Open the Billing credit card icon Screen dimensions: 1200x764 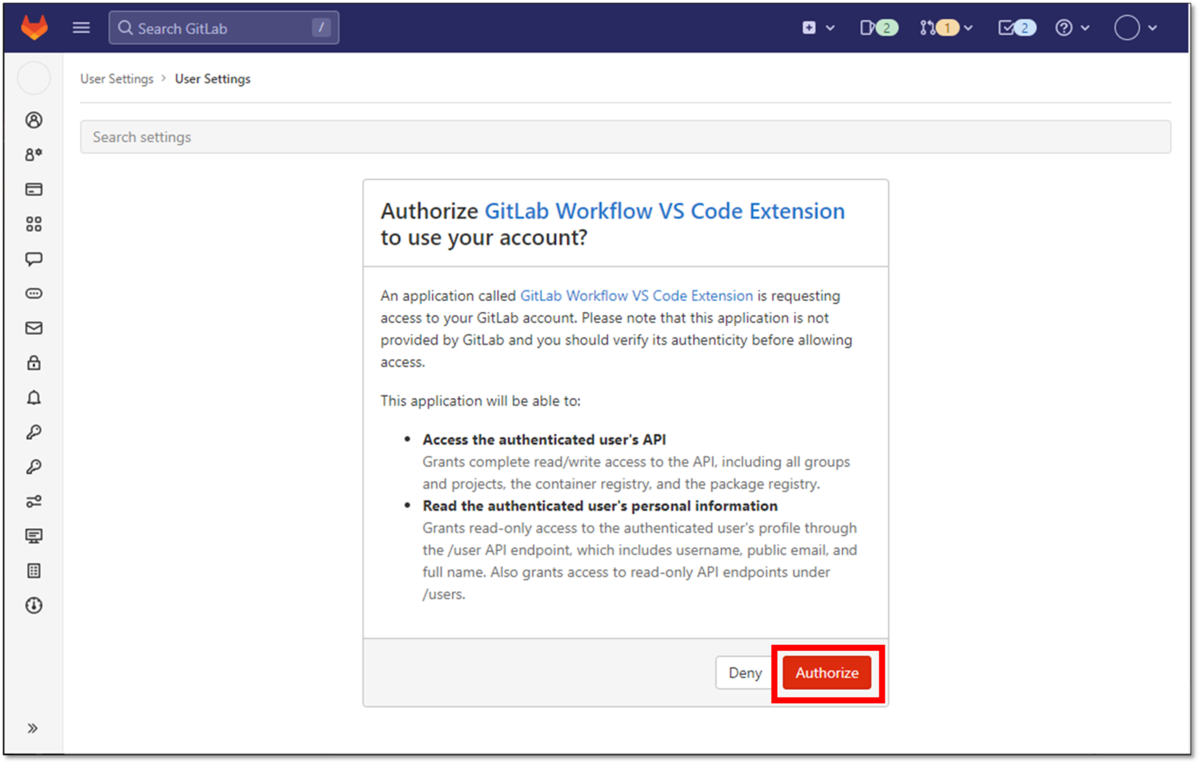(34, 189)
